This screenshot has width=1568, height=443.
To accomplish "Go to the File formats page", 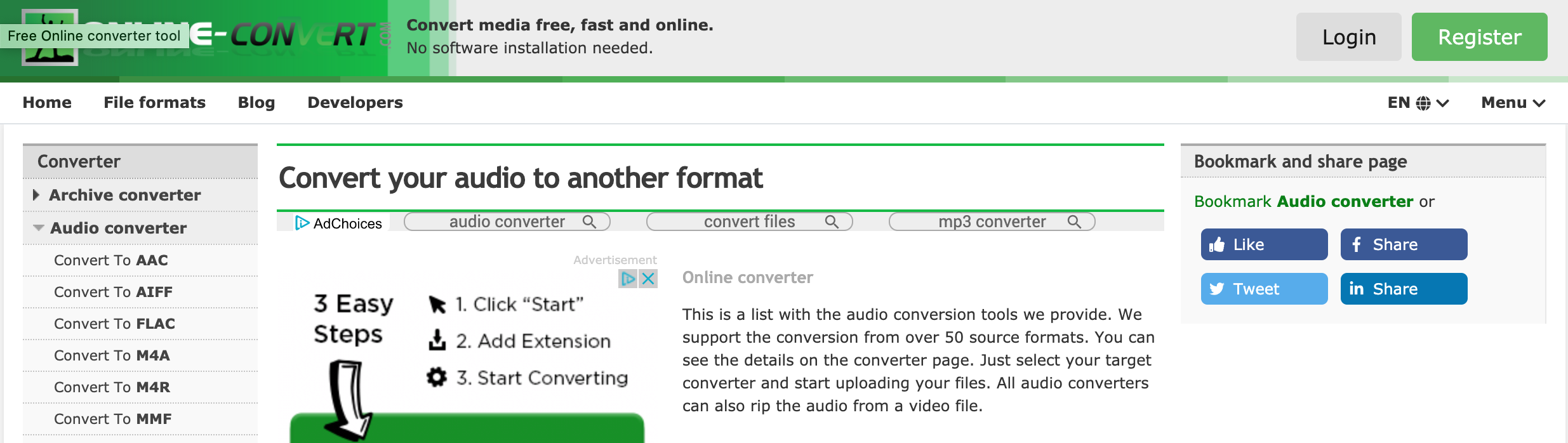I will (154, 103).
